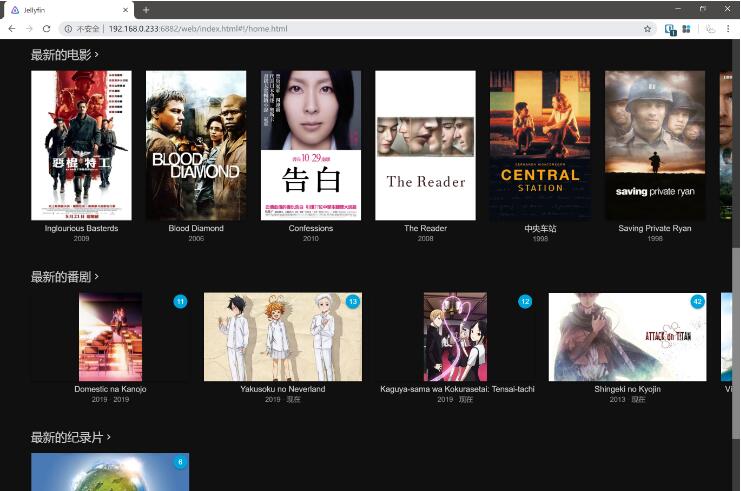Reload the Jellyfin page
741x491 pixels.
click(46, 29)
